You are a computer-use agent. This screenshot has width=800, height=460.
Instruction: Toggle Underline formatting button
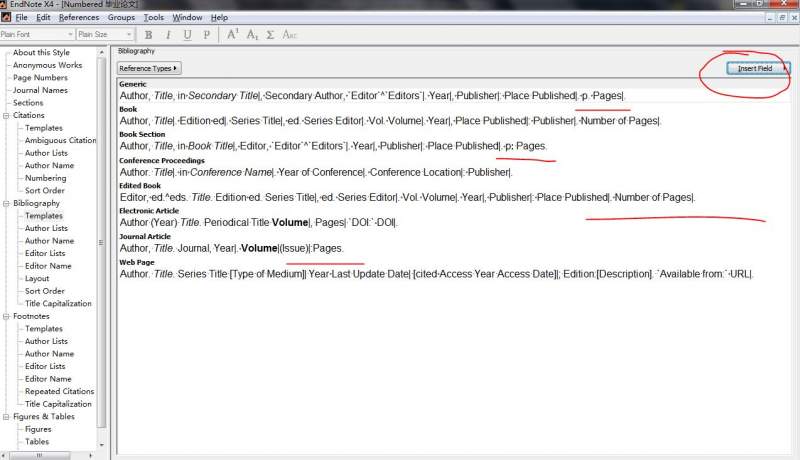tap(187, 35)
